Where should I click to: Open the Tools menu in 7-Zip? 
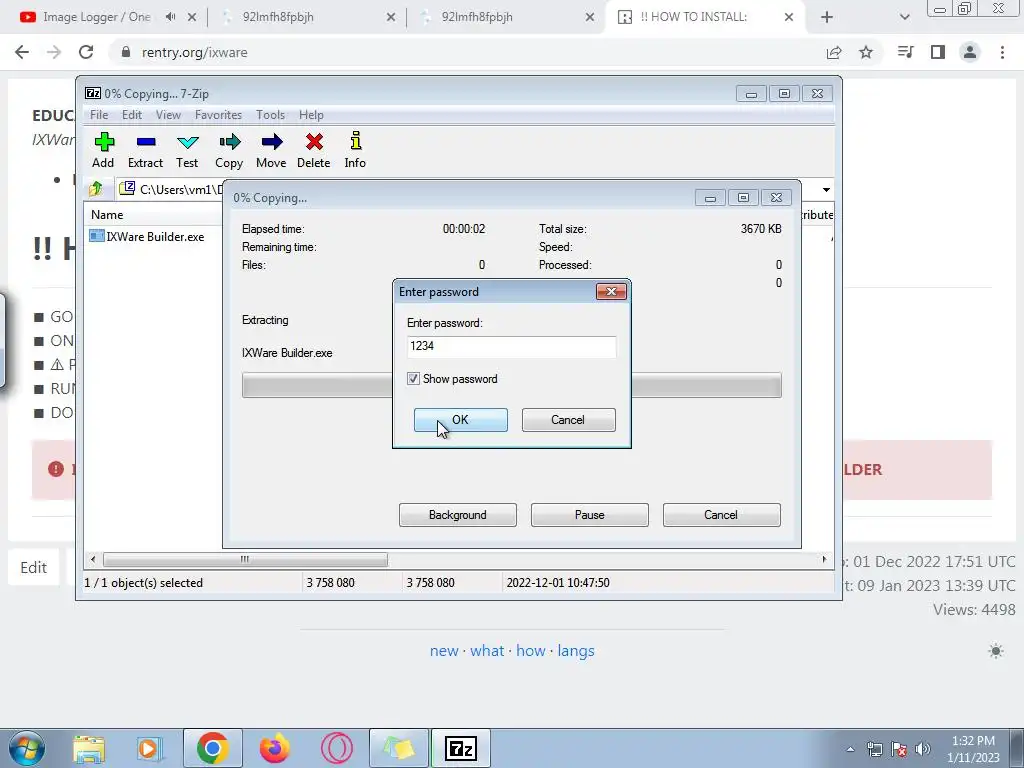tap(270, 115)
